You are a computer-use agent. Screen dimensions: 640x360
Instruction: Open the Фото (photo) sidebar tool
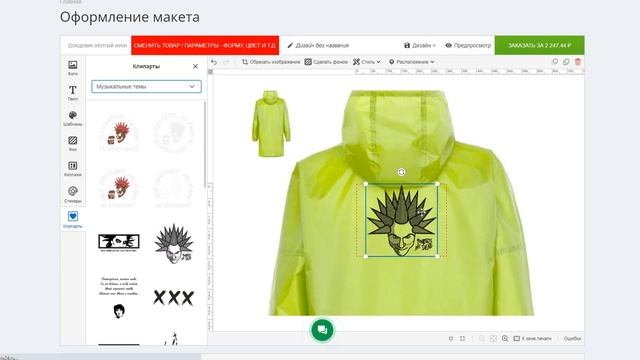(73, 68)
